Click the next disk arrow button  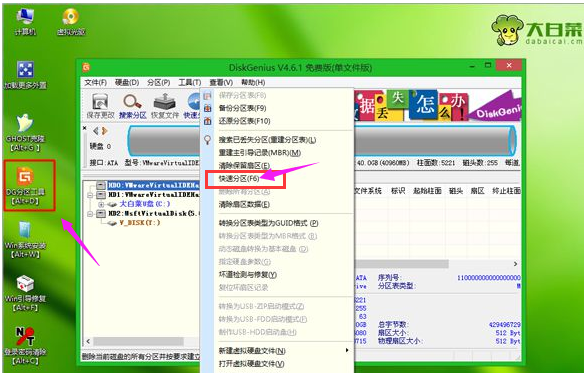coord(105,131)
